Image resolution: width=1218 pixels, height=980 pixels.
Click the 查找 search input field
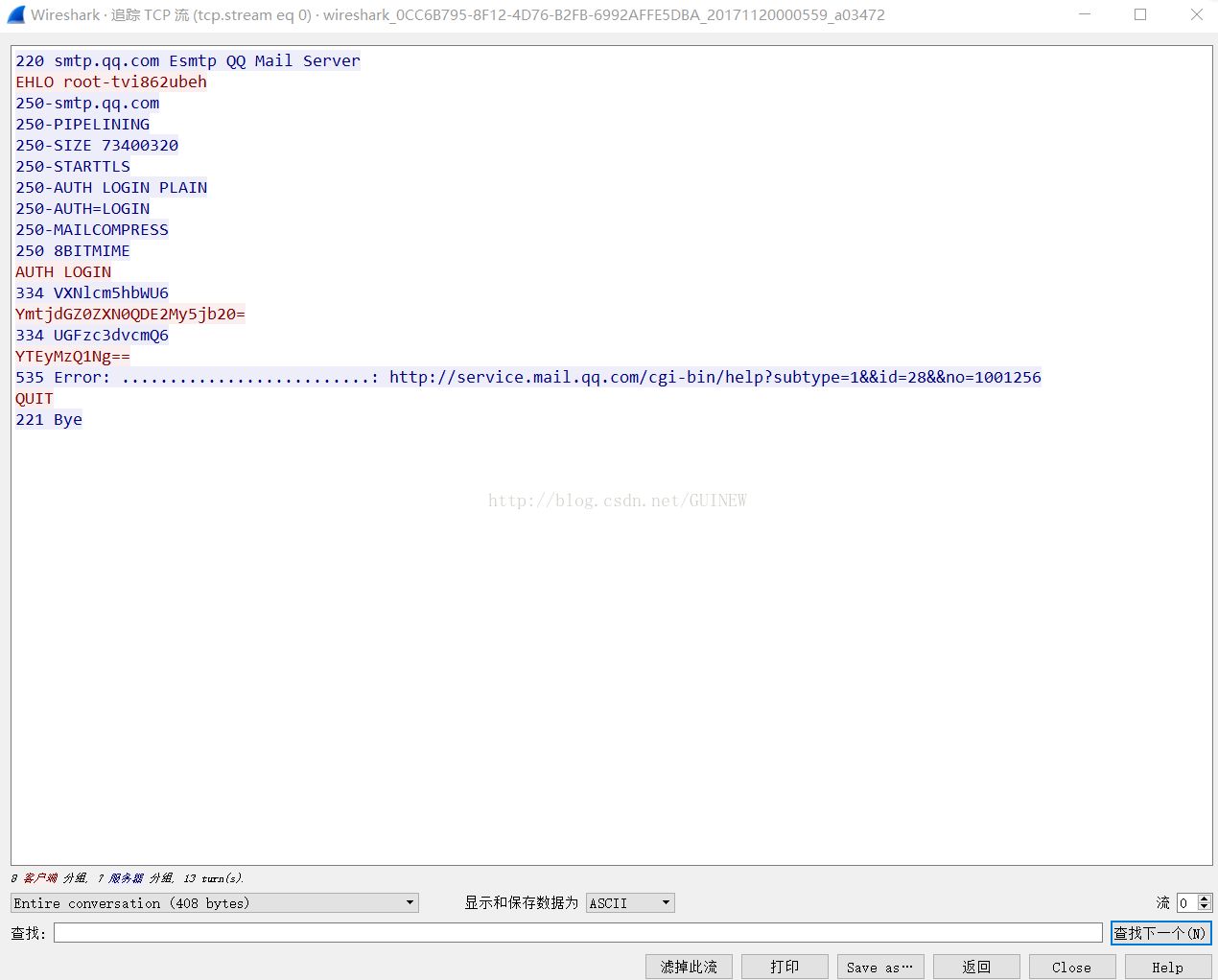[x=578, y=933]
